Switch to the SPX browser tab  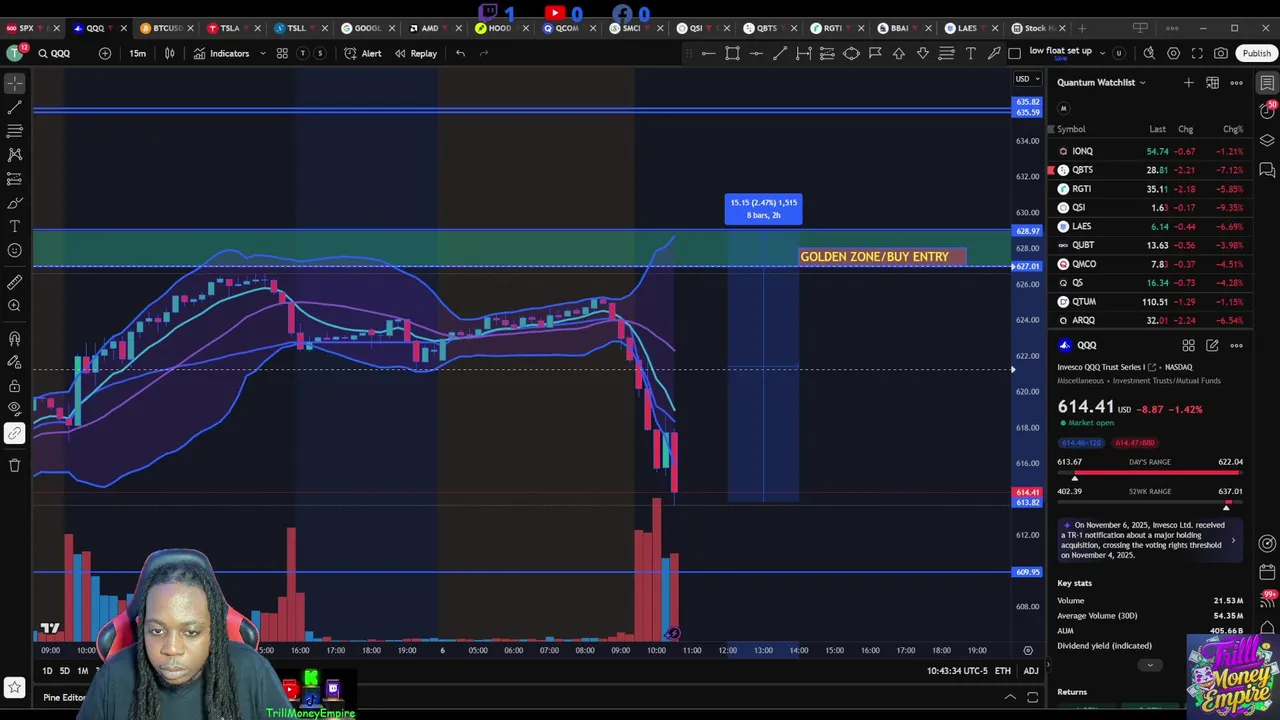(26, 28)
